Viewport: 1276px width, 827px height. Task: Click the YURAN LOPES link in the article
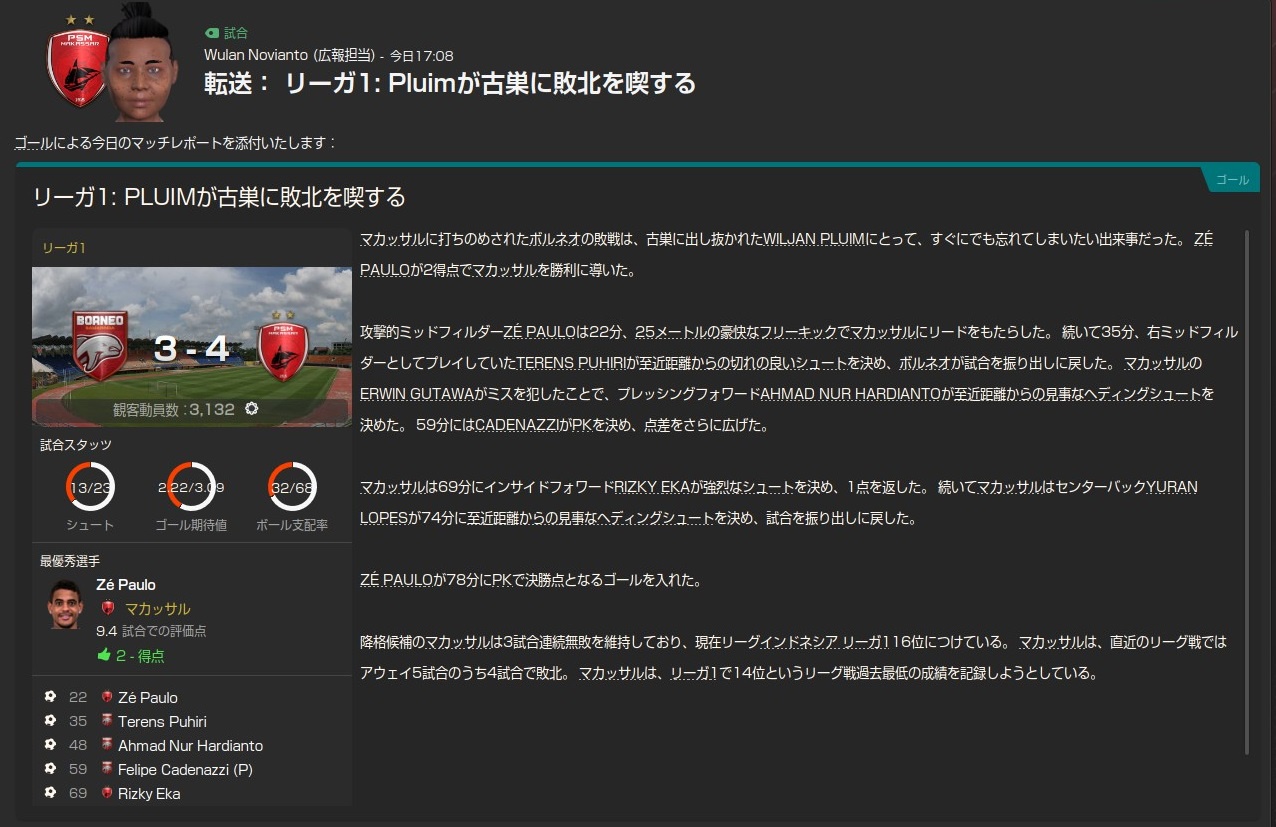tap(1172, 487)
